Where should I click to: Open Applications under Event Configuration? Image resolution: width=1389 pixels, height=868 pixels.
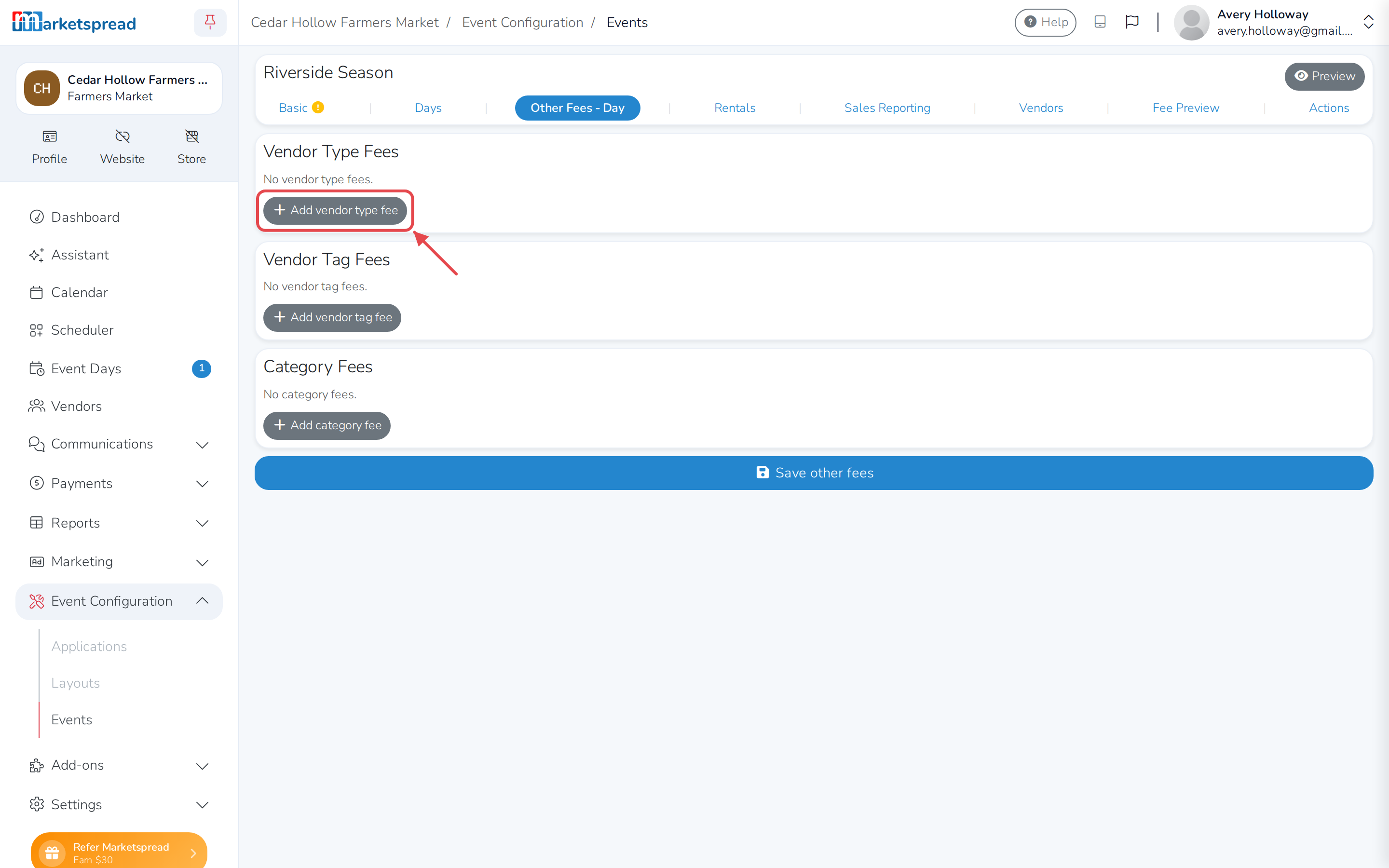89,646
